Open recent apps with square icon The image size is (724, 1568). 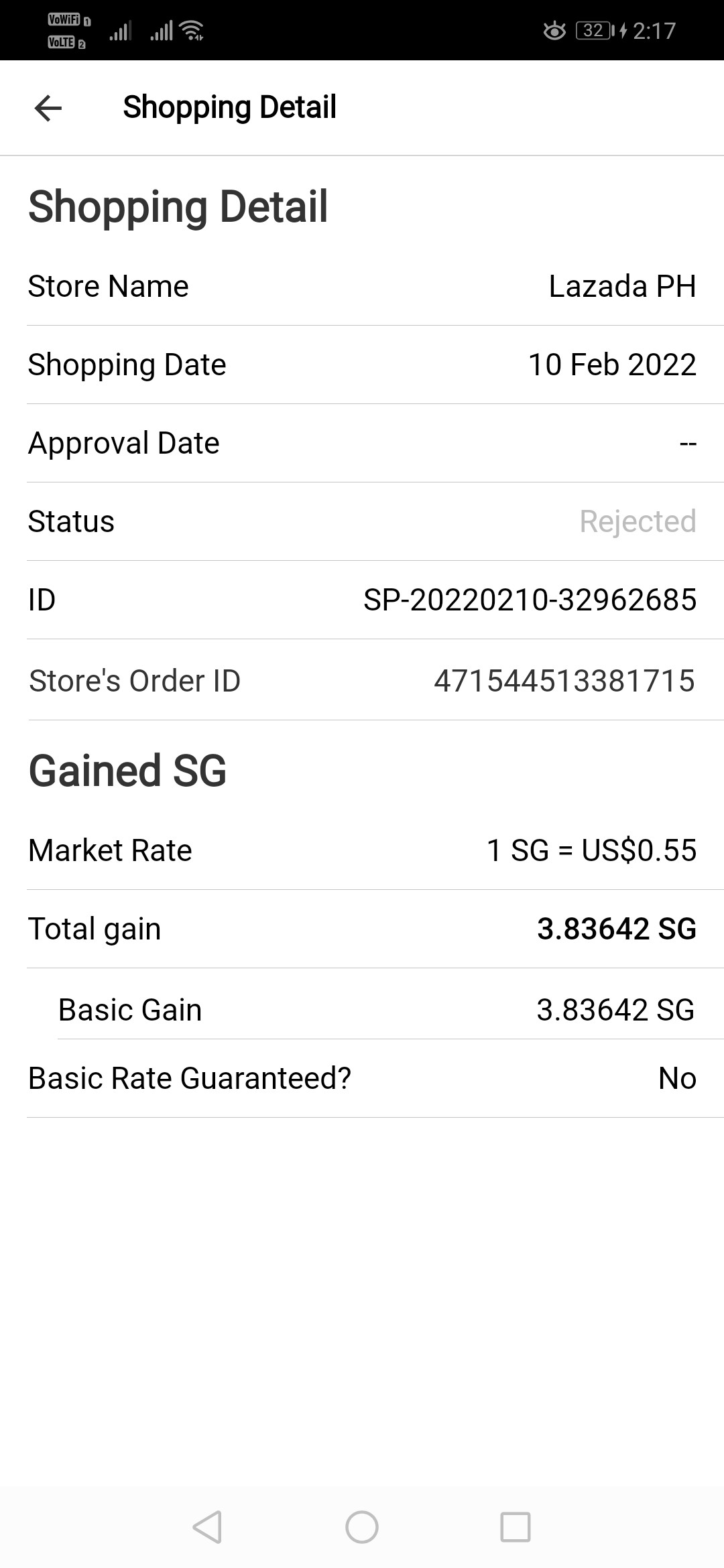point(516,1527)
